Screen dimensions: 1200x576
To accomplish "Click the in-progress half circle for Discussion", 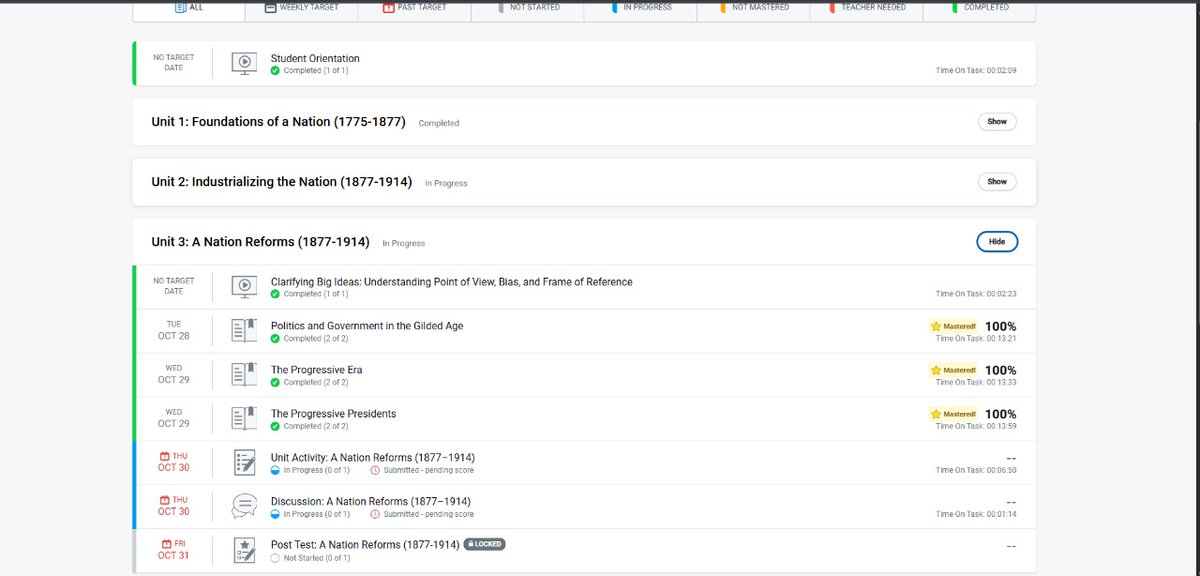I will coord(276,514).
